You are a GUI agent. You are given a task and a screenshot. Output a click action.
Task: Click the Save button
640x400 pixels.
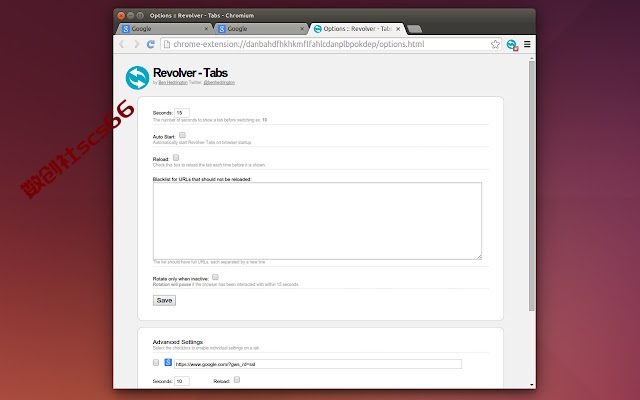[x=164, y=300]
